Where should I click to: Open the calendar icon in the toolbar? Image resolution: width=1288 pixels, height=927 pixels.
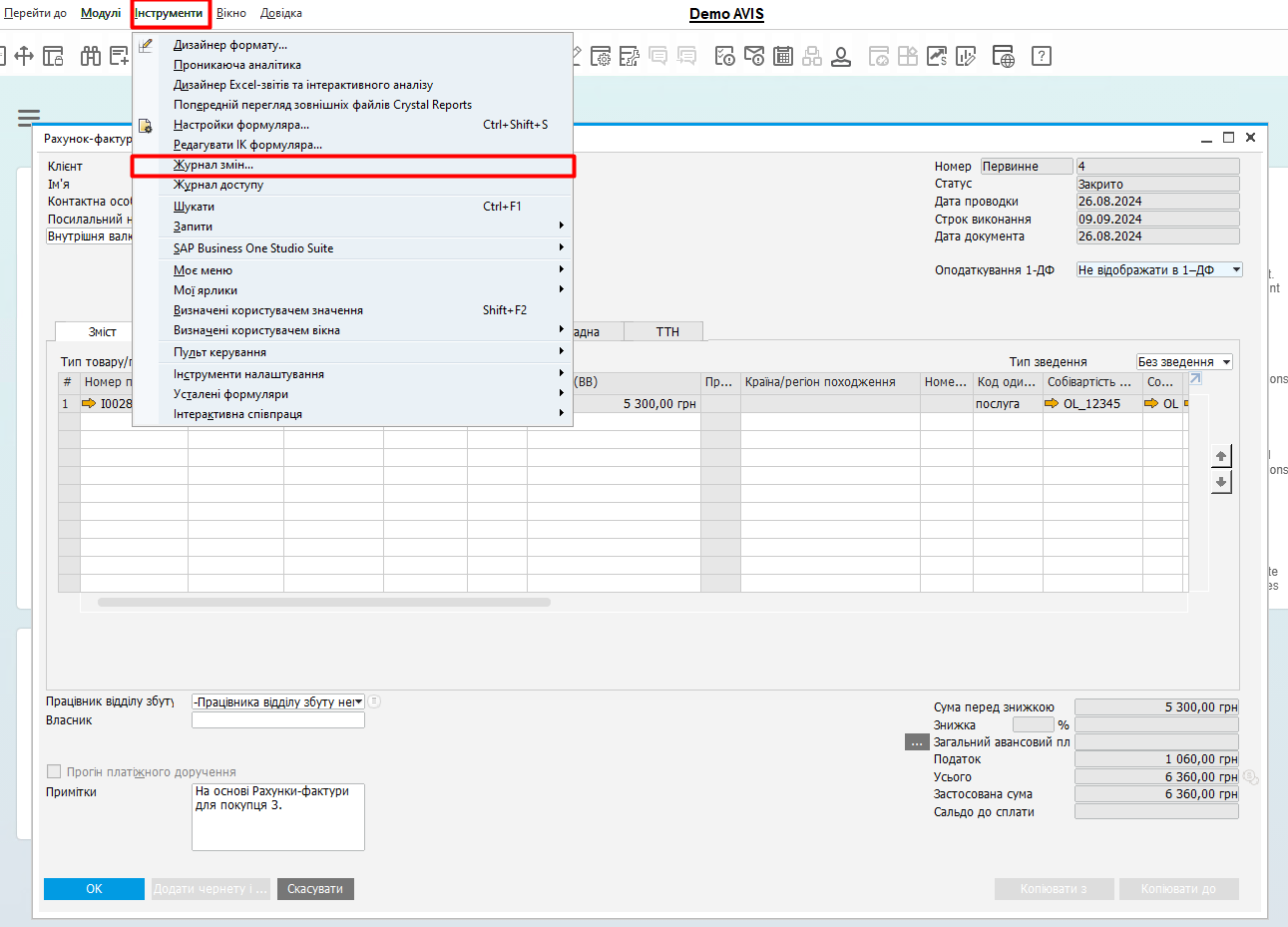click(x=783, y=56)
